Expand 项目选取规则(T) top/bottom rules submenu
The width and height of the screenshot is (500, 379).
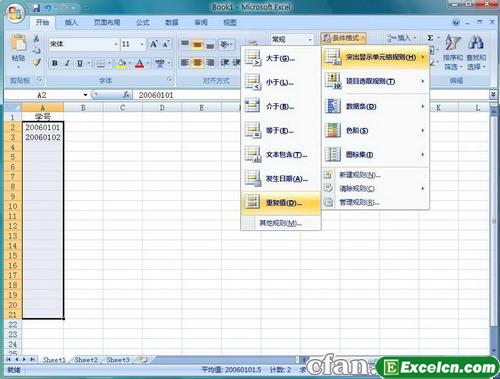[x=375, y=81]
